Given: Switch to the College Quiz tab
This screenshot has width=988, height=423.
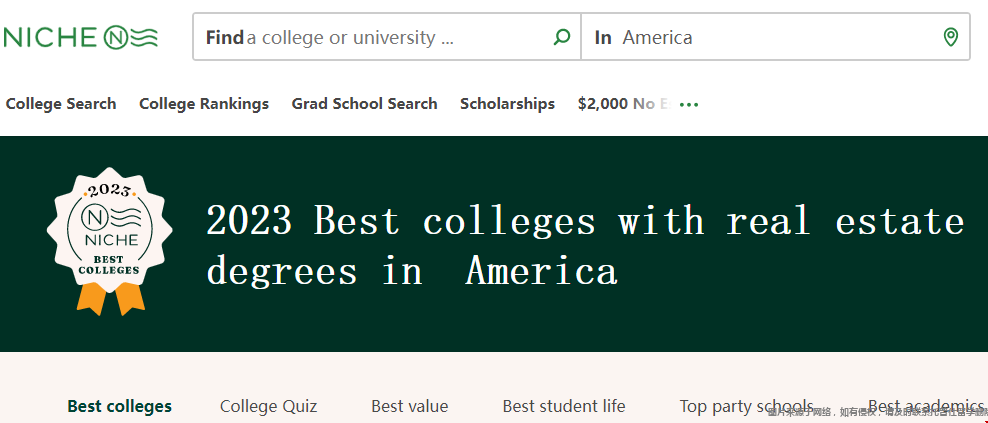Looking at the screenshot, I should (x=268, y=406).
